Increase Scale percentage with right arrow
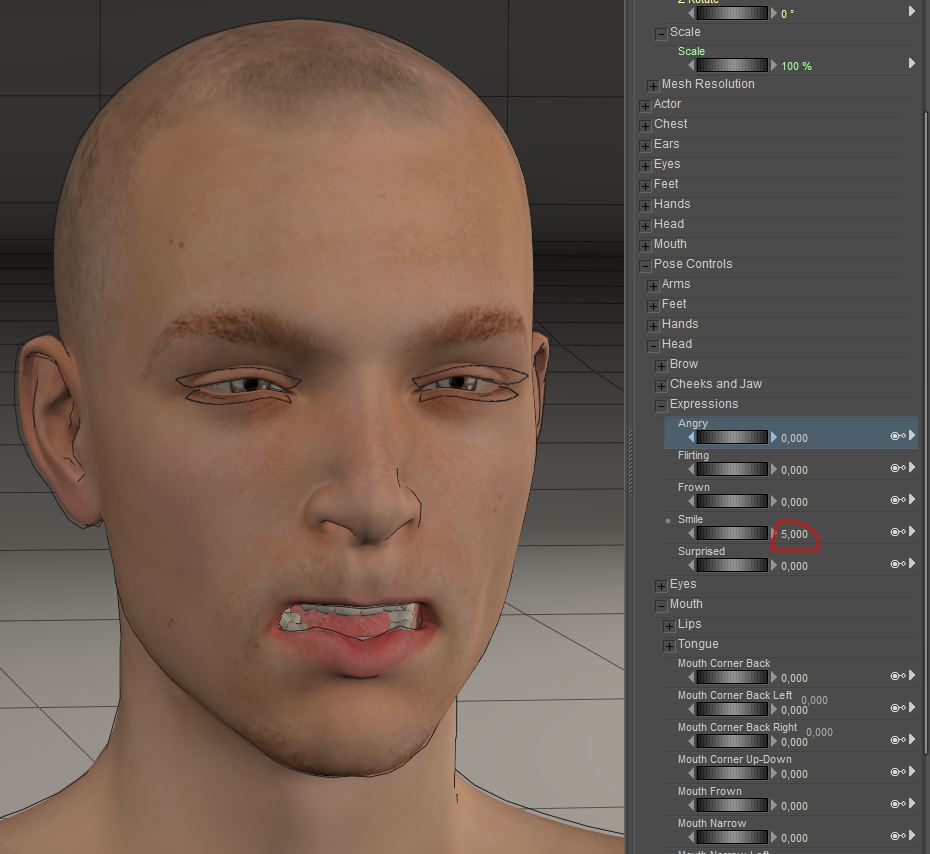The width and height of the screenshot is (930, 854). pyautogui.click(x=773, y=65)
